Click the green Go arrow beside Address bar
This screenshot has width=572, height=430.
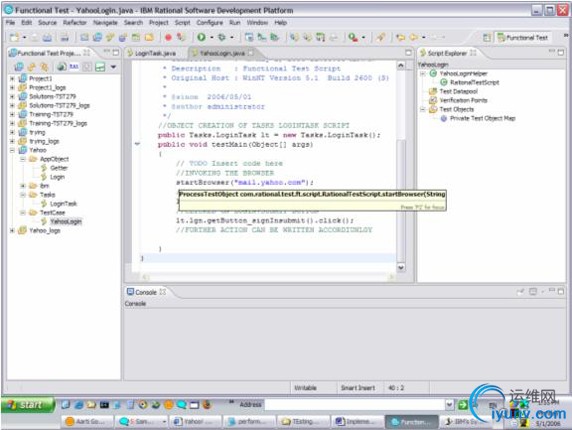463,405
